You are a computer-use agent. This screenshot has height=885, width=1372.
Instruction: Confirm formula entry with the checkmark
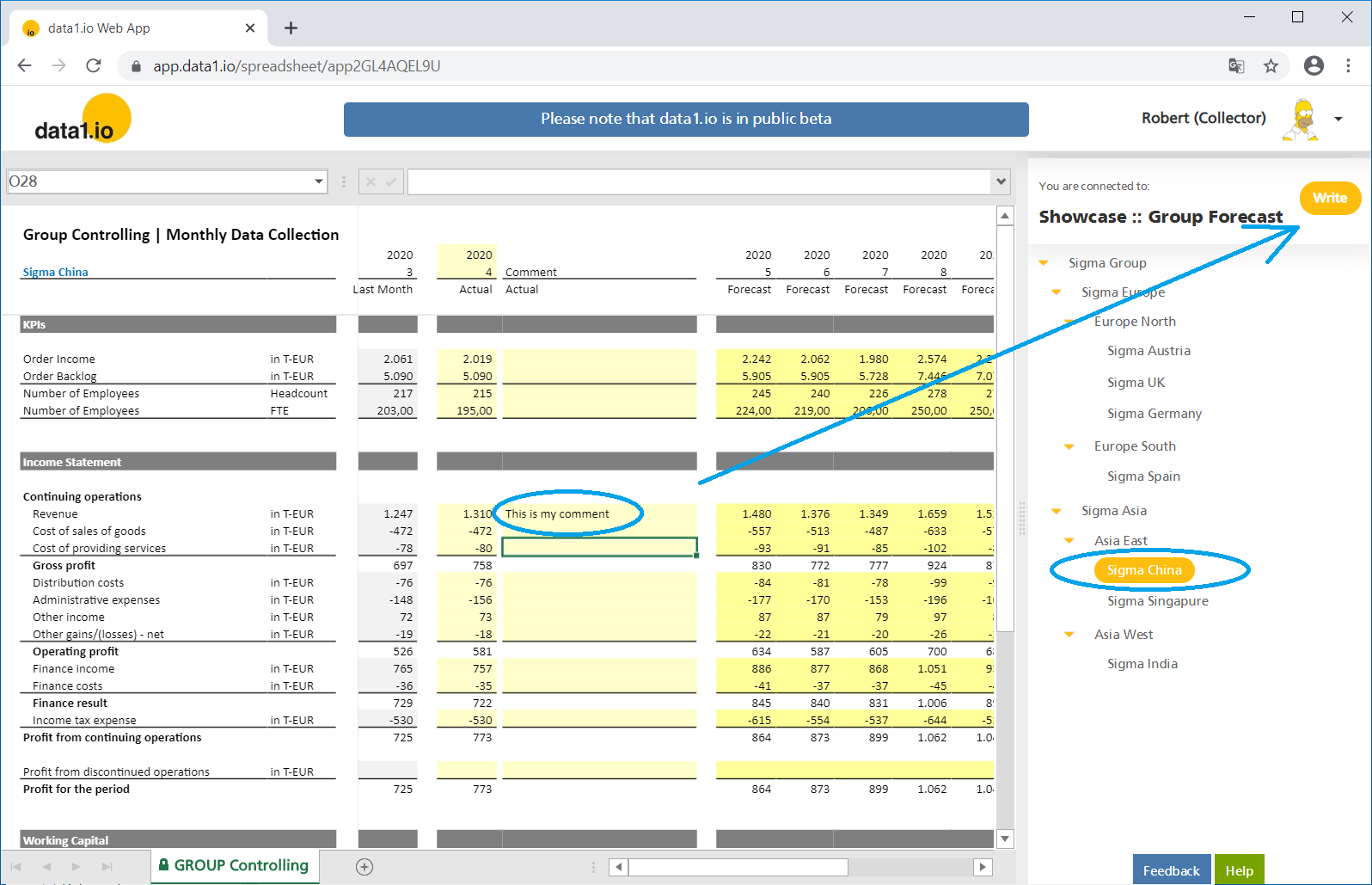[391, 181]
